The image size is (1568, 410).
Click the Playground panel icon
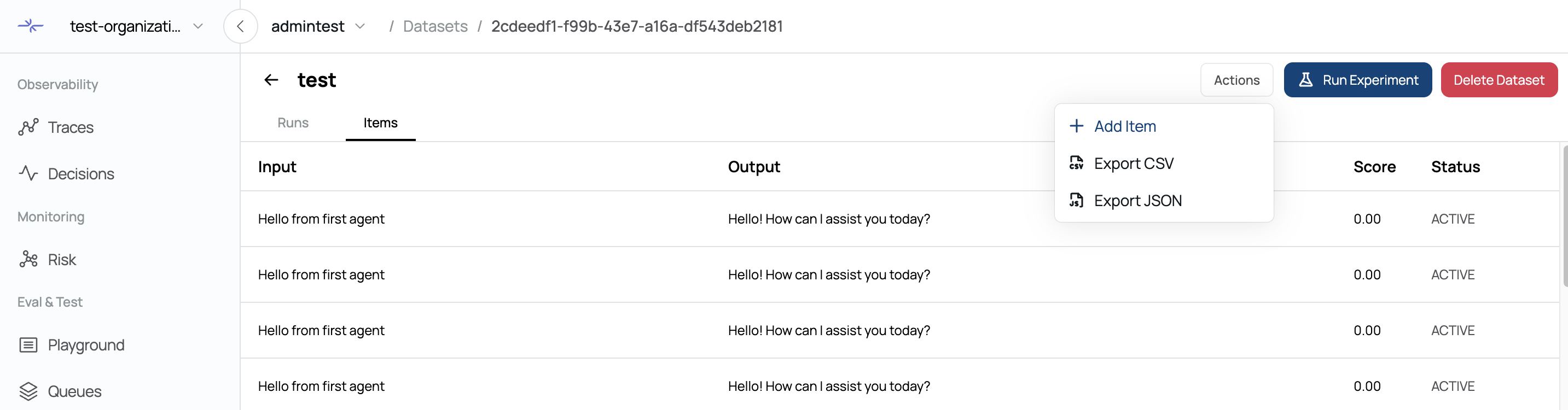point(28,345)
